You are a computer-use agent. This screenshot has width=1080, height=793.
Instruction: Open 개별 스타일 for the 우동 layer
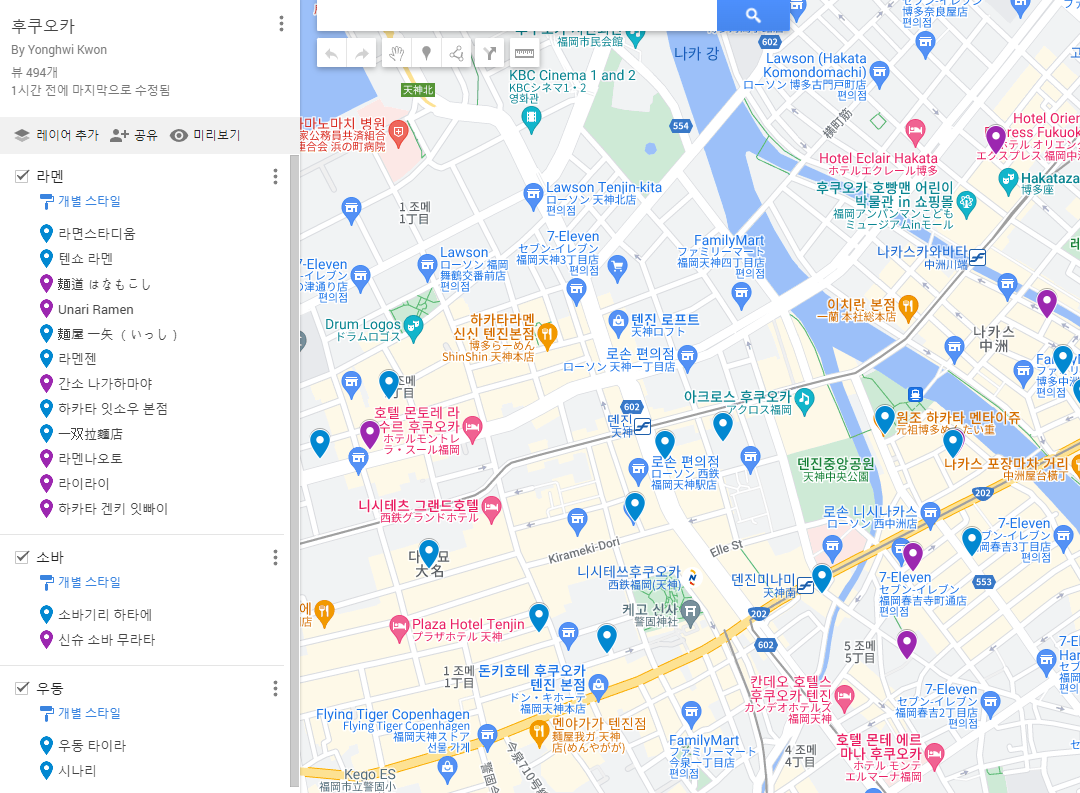tap(81, 713)
